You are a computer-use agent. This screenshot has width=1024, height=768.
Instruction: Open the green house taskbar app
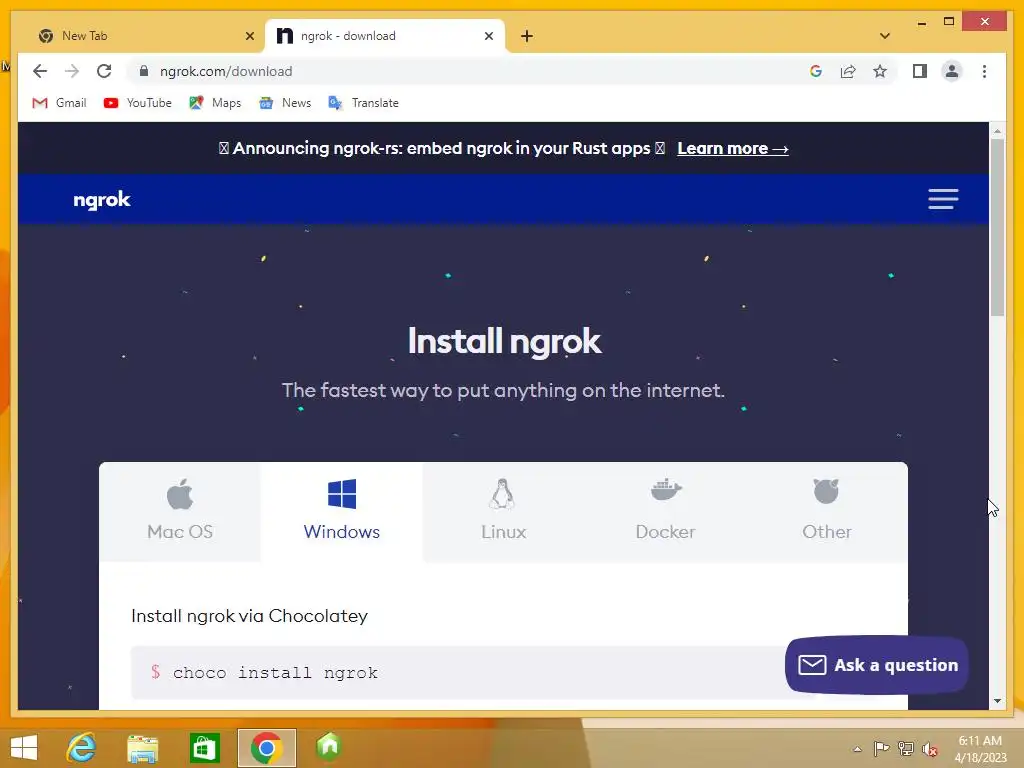[x=329, y=746]
